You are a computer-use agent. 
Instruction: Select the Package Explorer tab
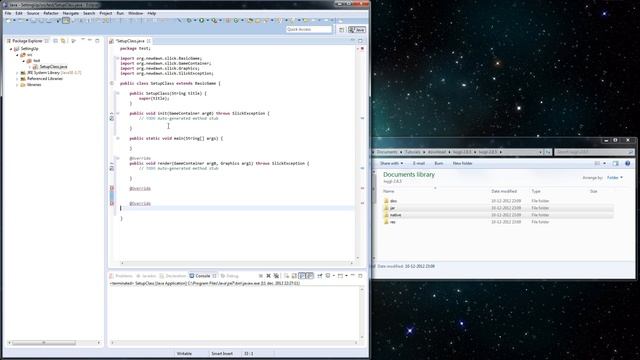(x=27, y=41)
